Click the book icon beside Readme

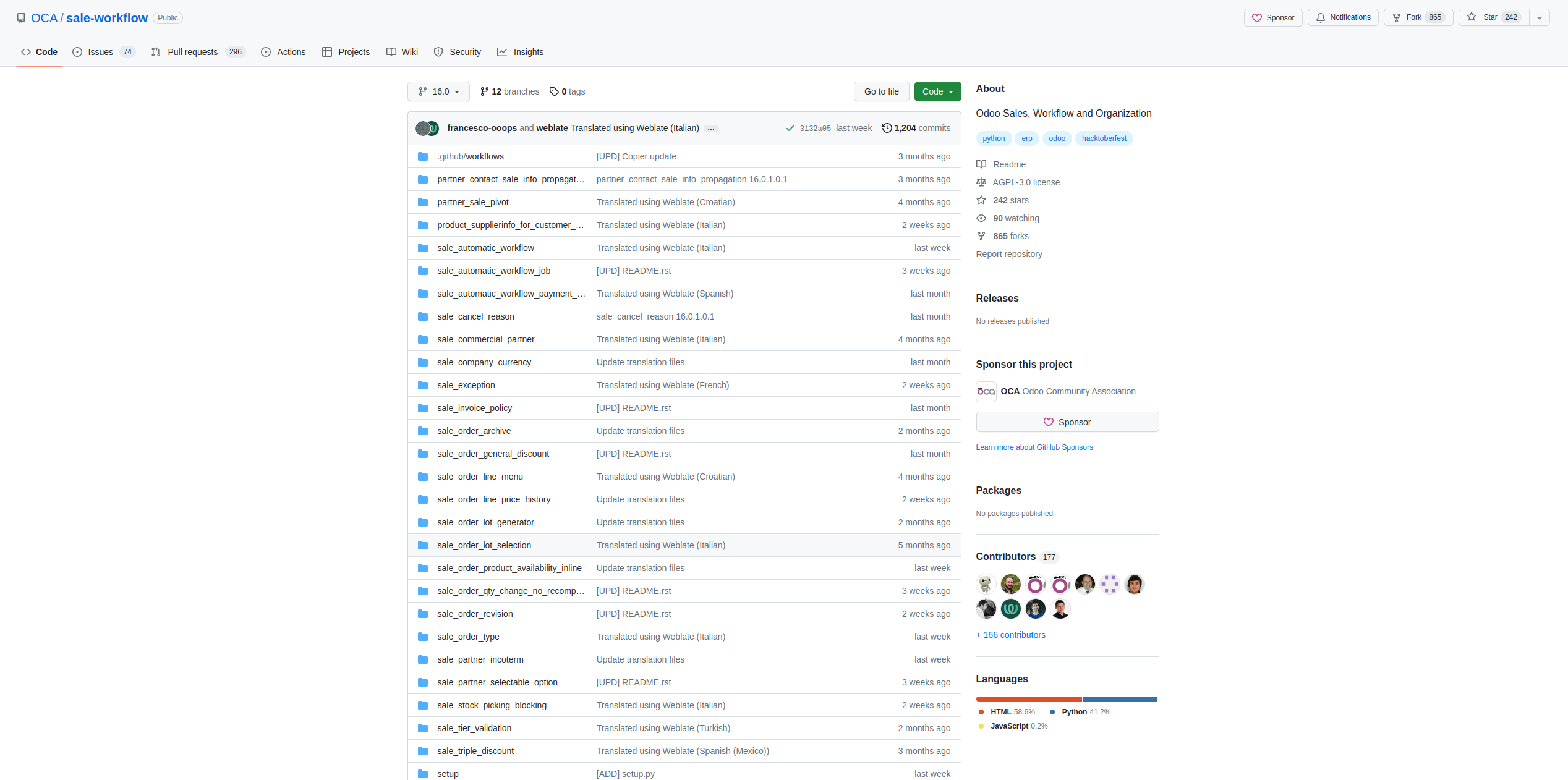[x=981, y=164]
